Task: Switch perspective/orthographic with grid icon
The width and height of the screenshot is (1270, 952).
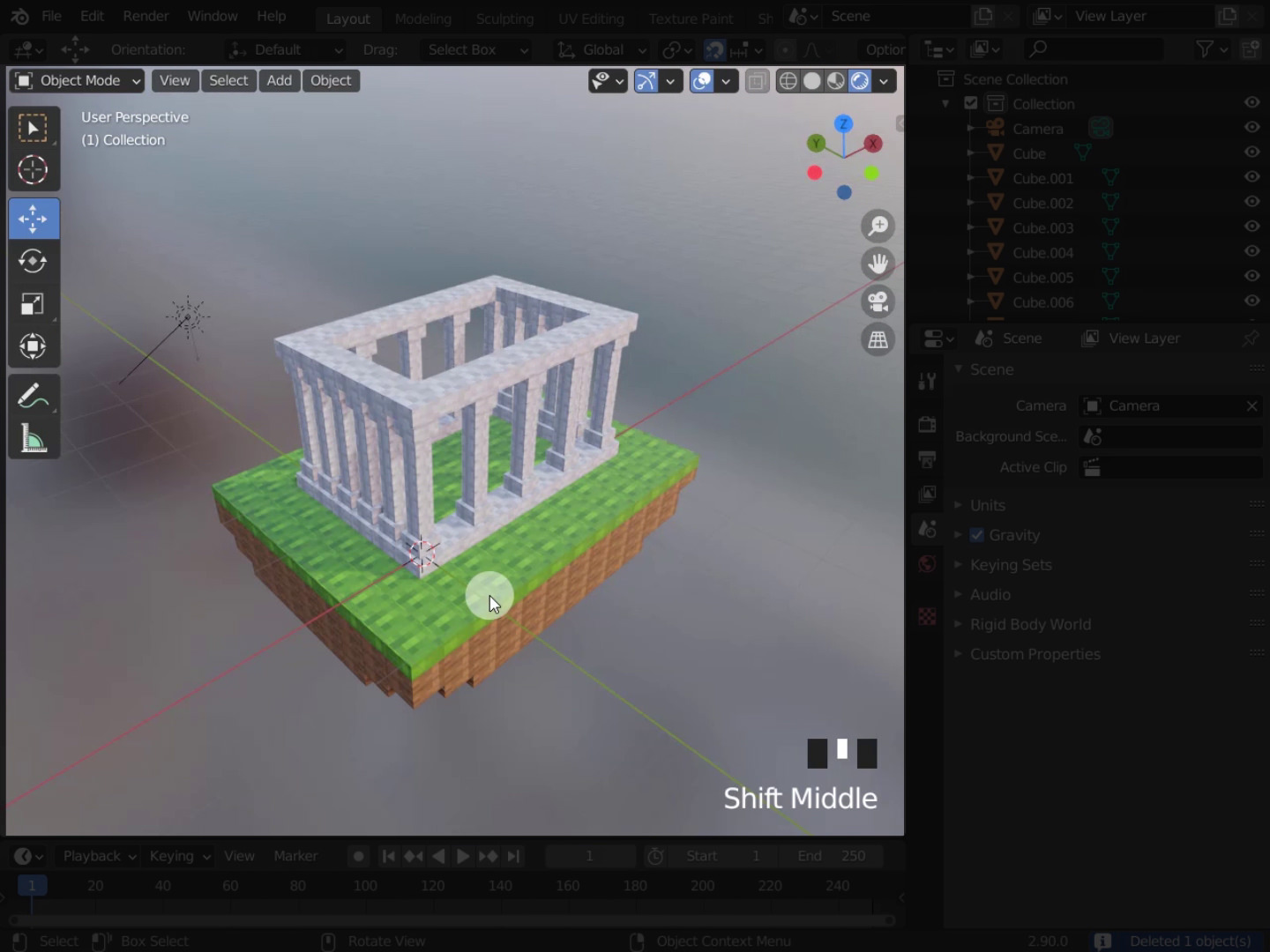Action: 878,340
